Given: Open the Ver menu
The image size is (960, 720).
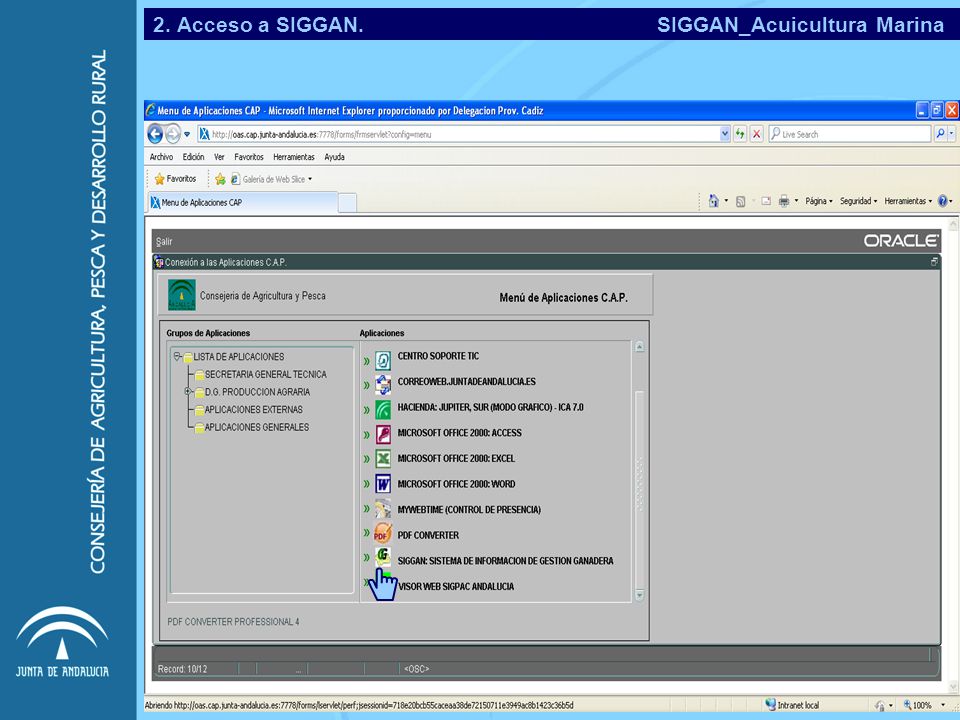Looking at the screenshot, I should (x=219, y=157).
